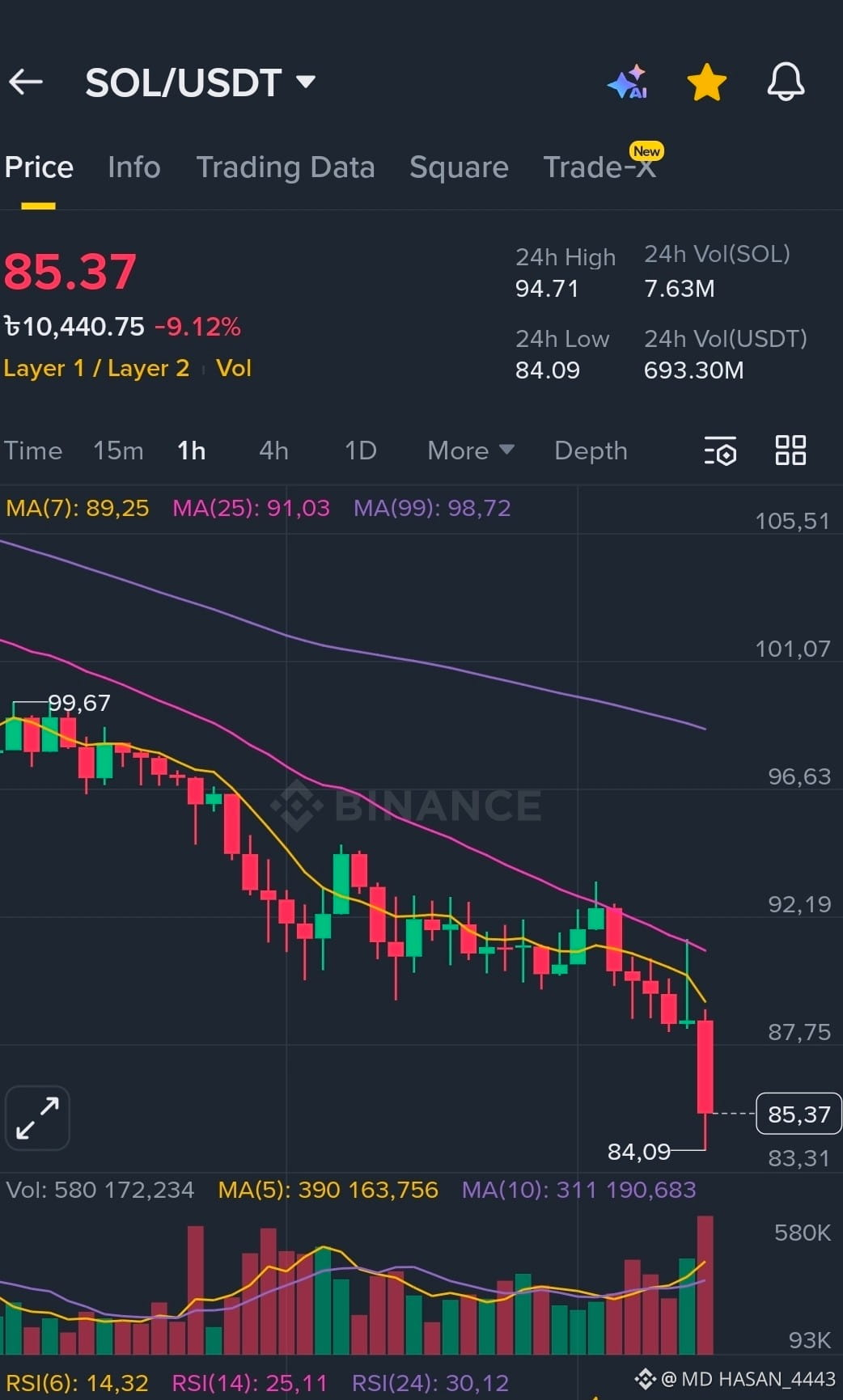Viewport: 843px width, 1400px height.
Task: Tap the Vol category tag
Action: tap(234, 368)
